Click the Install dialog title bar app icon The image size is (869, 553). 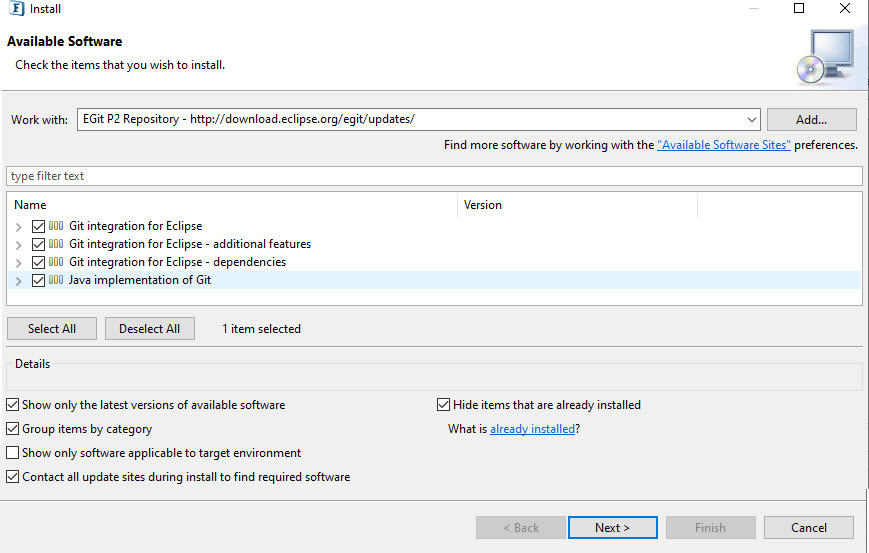coord(17,8)
